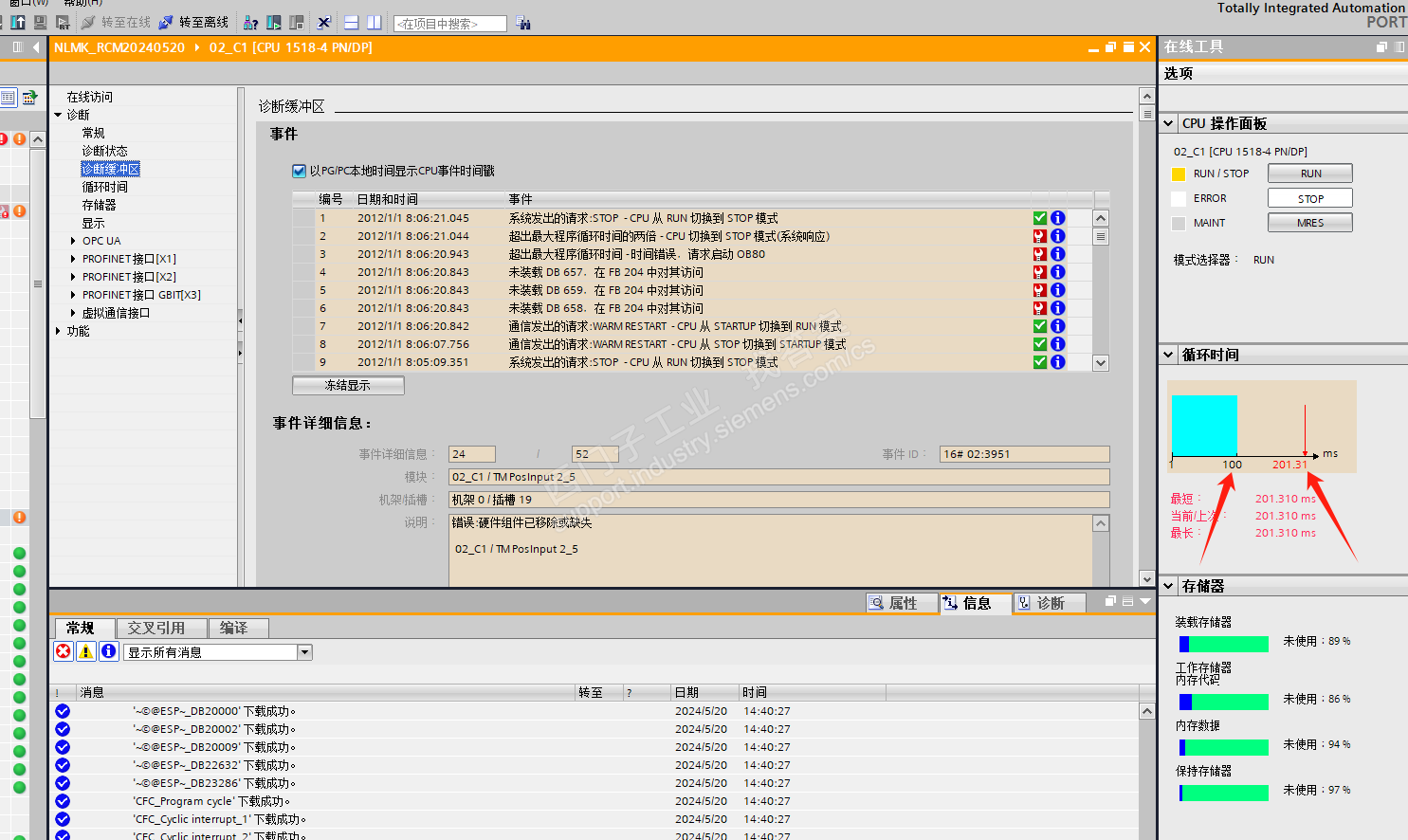Collapse the 诊断 tree node
Image resolution: width=1408 pixels, height=840 pixels.
coord(59,115)
